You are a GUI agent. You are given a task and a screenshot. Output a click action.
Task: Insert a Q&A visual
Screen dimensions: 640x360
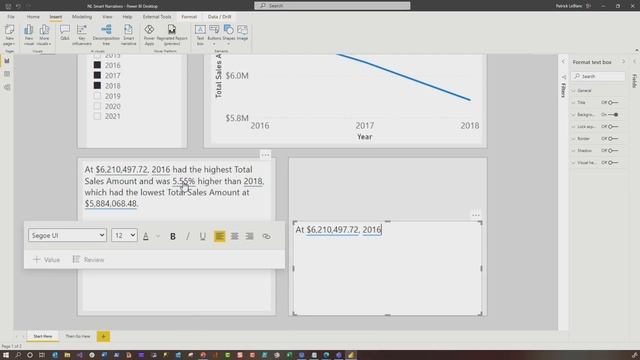64,33
